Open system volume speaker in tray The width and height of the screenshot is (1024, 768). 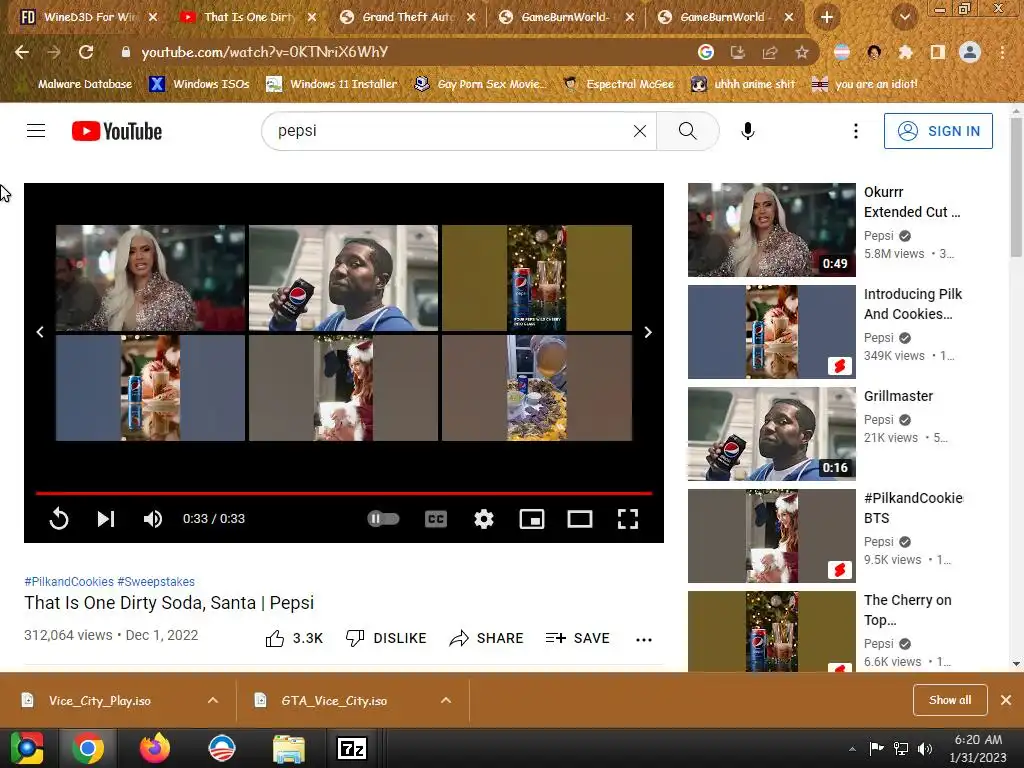(925, 748)
